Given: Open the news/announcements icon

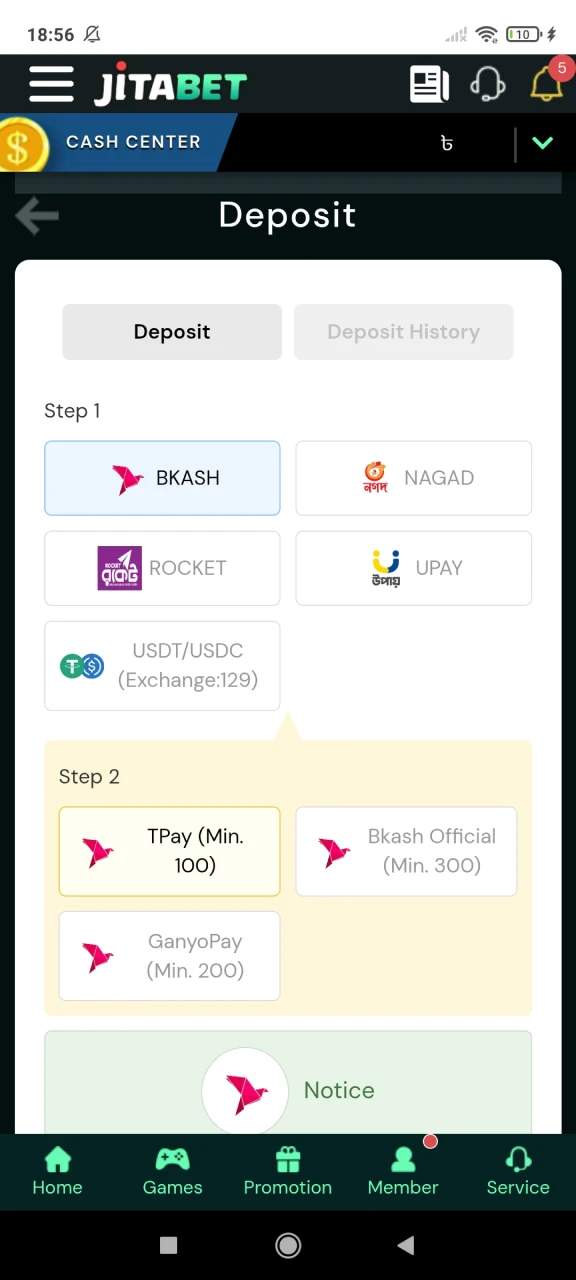Looking at the screenshot, I should click(429, 84).
